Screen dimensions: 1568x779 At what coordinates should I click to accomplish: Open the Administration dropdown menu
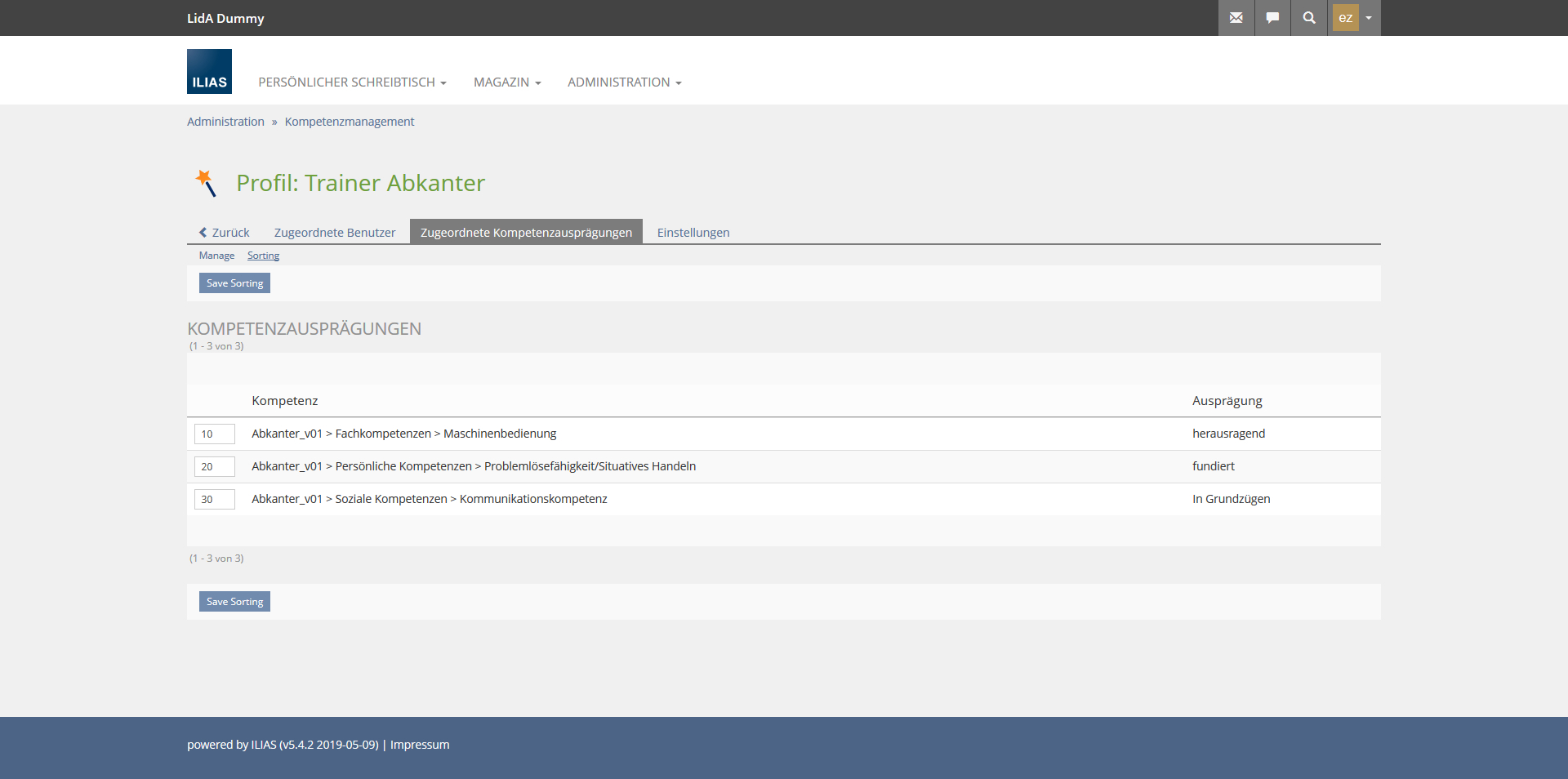624,82
